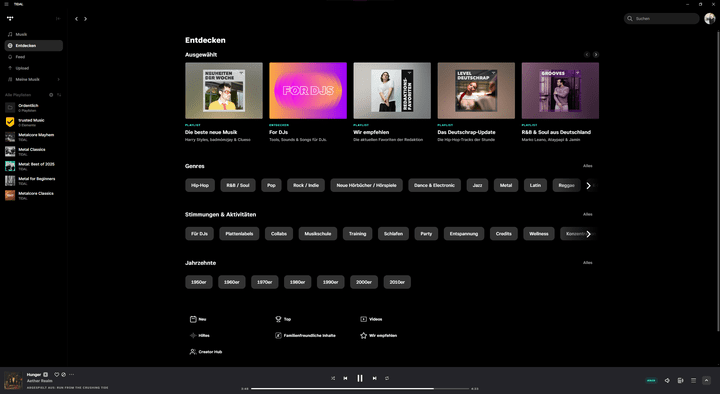This screenshot has height=394, width=720.
Task: Like the song Hunger with the heart icon
Action: (x=56, y=375)
